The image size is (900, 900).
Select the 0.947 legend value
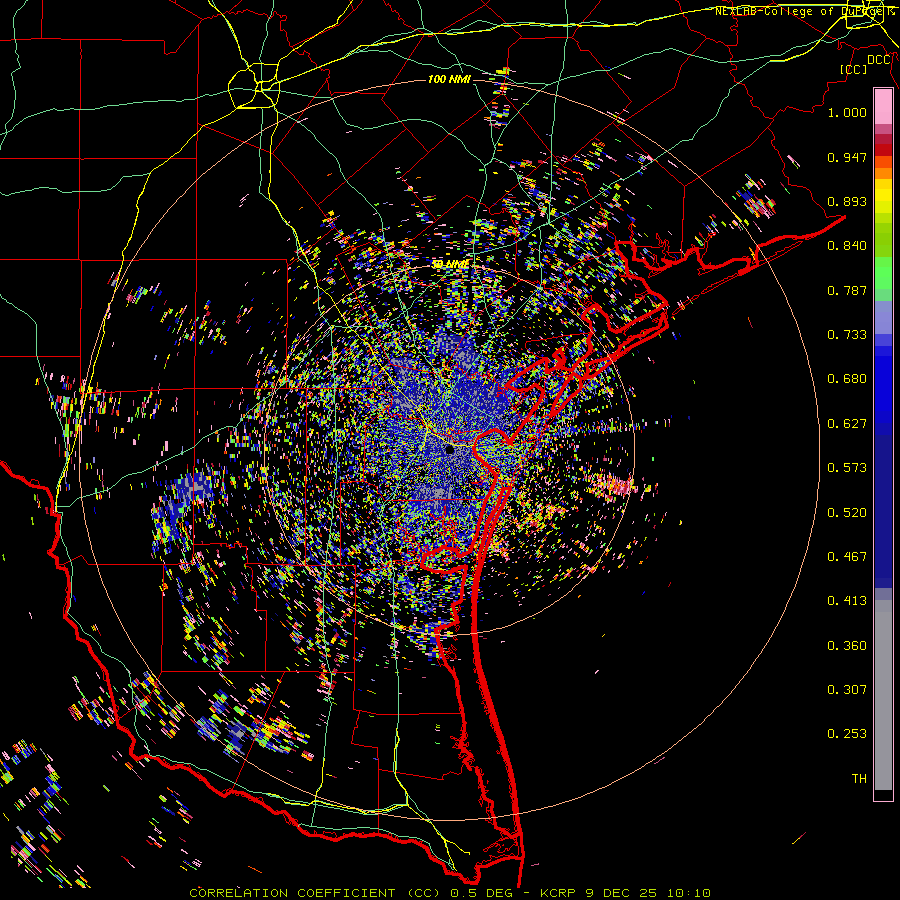pyautogui.click(x=847, y=157)
